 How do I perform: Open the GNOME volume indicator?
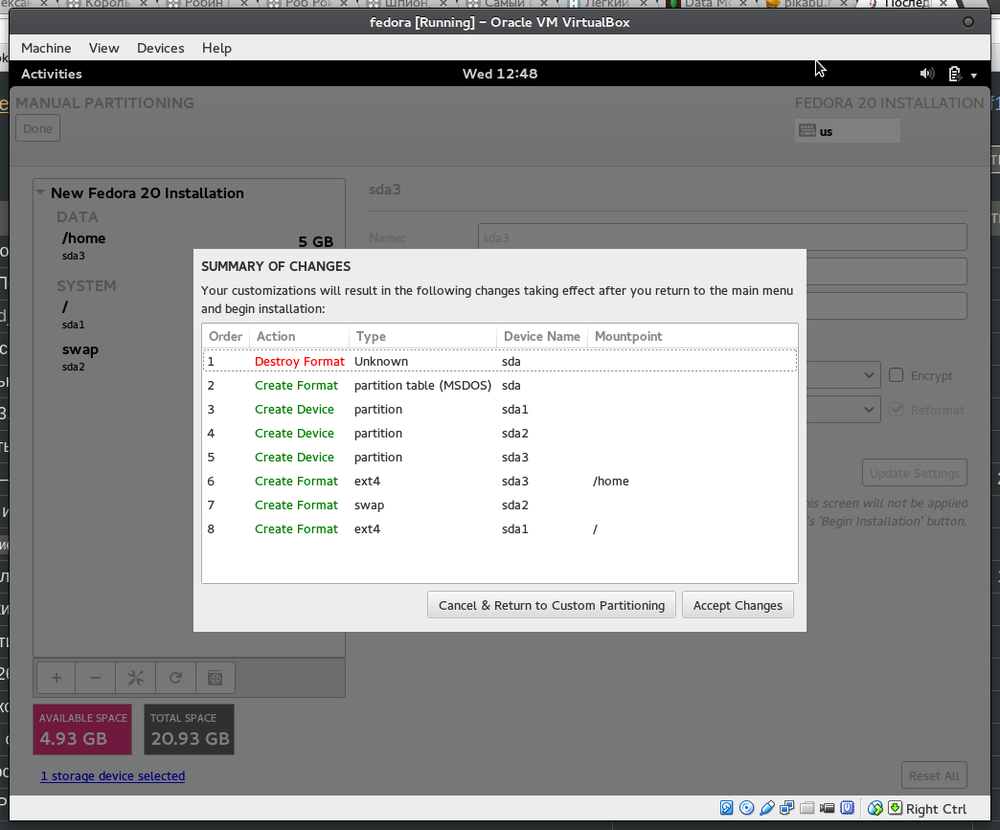[927, 74]
